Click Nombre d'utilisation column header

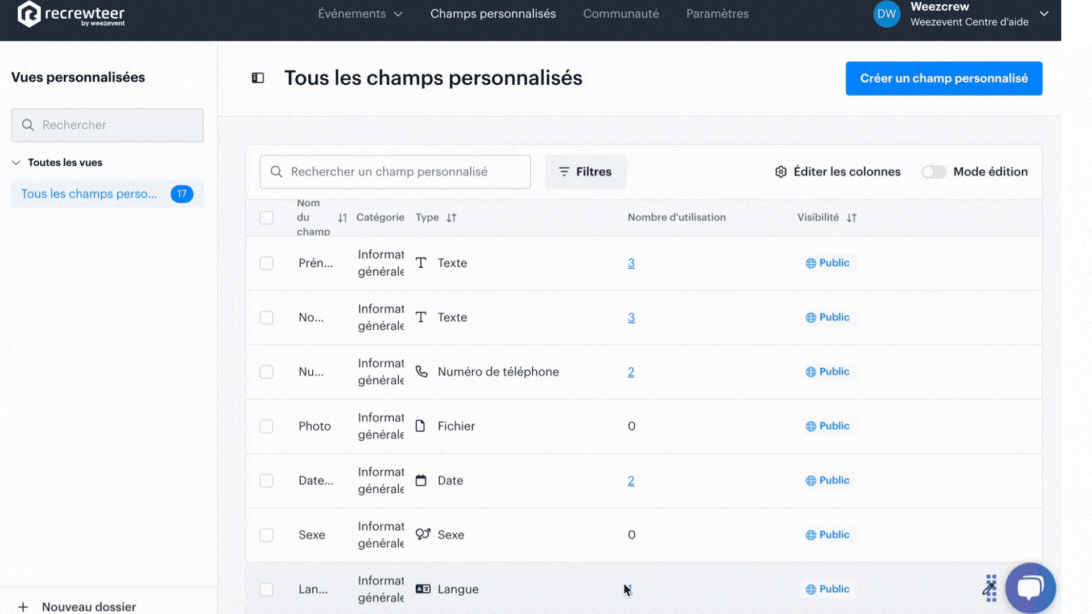click(x=676, y=218)
